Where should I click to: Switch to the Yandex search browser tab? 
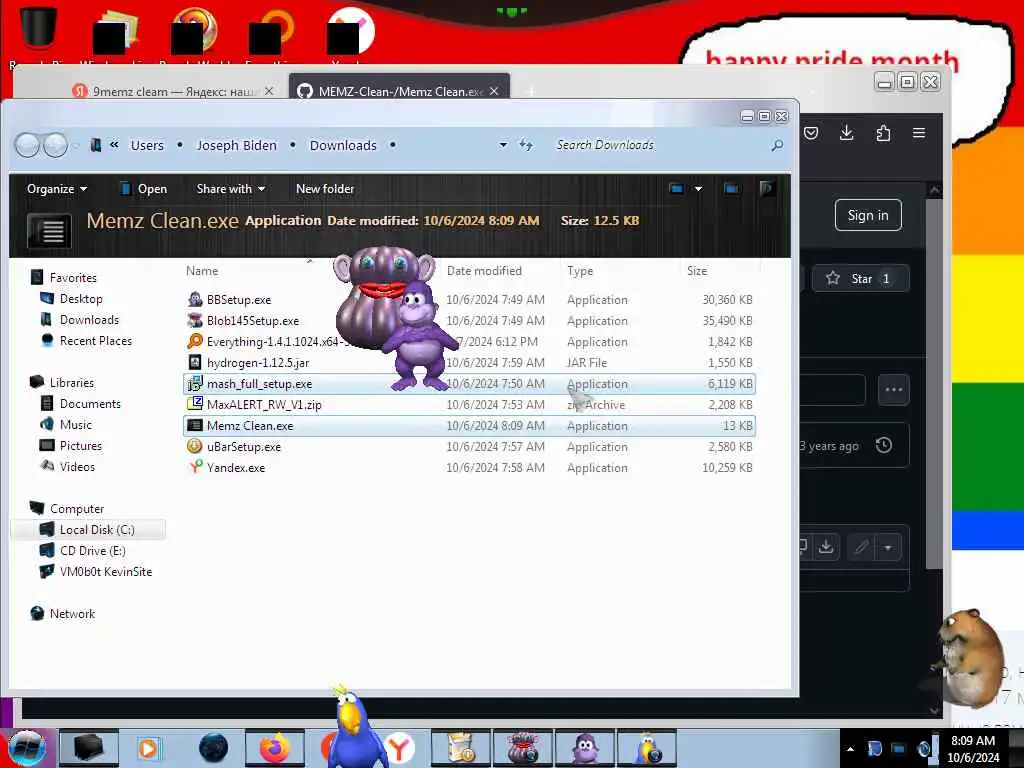click(x=172, y=91)
